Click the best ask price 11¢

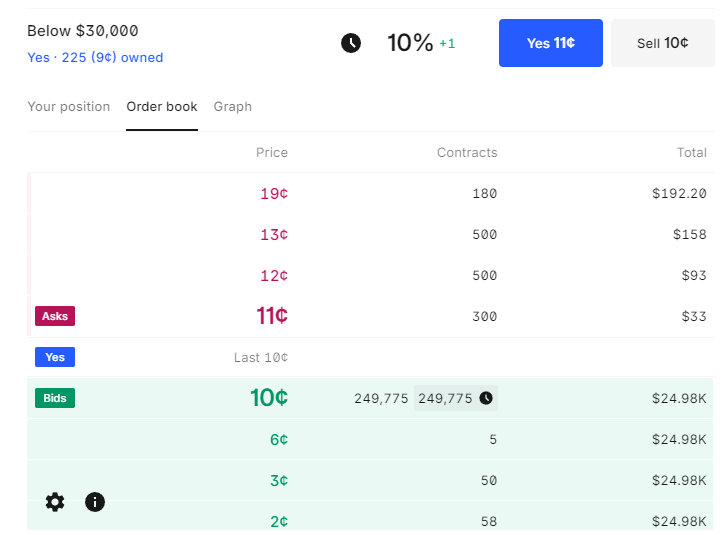[x=272, y=316]
